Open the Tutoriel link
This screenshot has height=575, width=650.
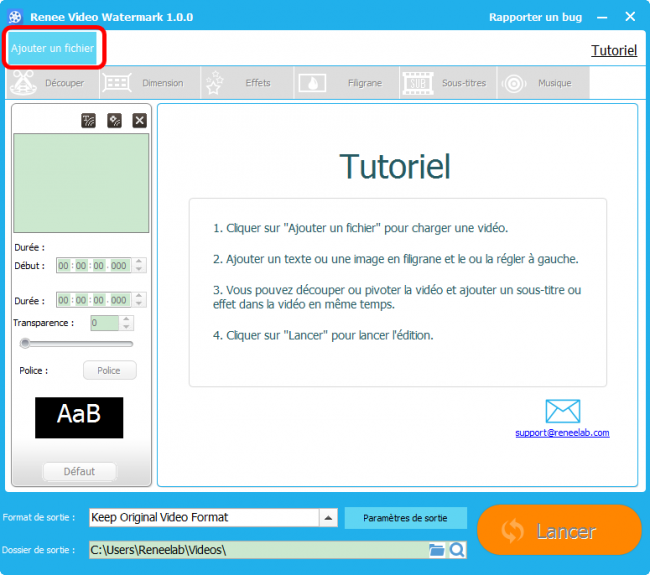[x=614, y=51]
